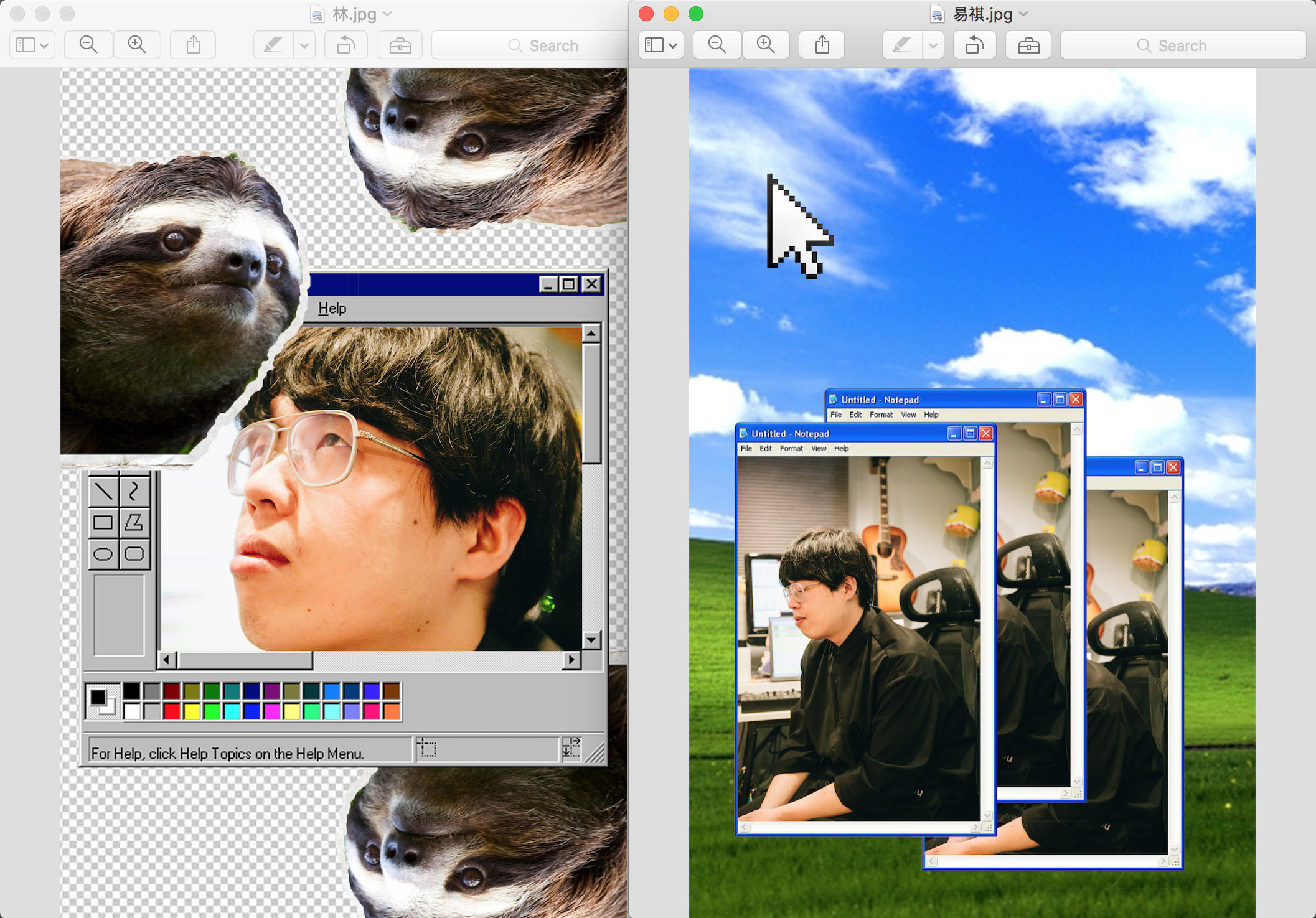This screenshot has height=918, width=1316.
Task: Rotate the 林.jpg image
Action: (346, 45)
